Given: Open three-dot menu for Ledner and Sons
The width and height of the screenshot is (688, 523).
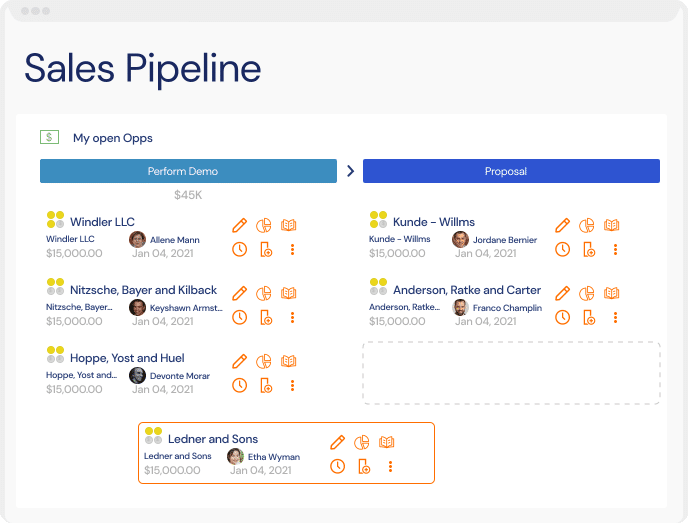Looking at the screenshot, I should 390,466.
